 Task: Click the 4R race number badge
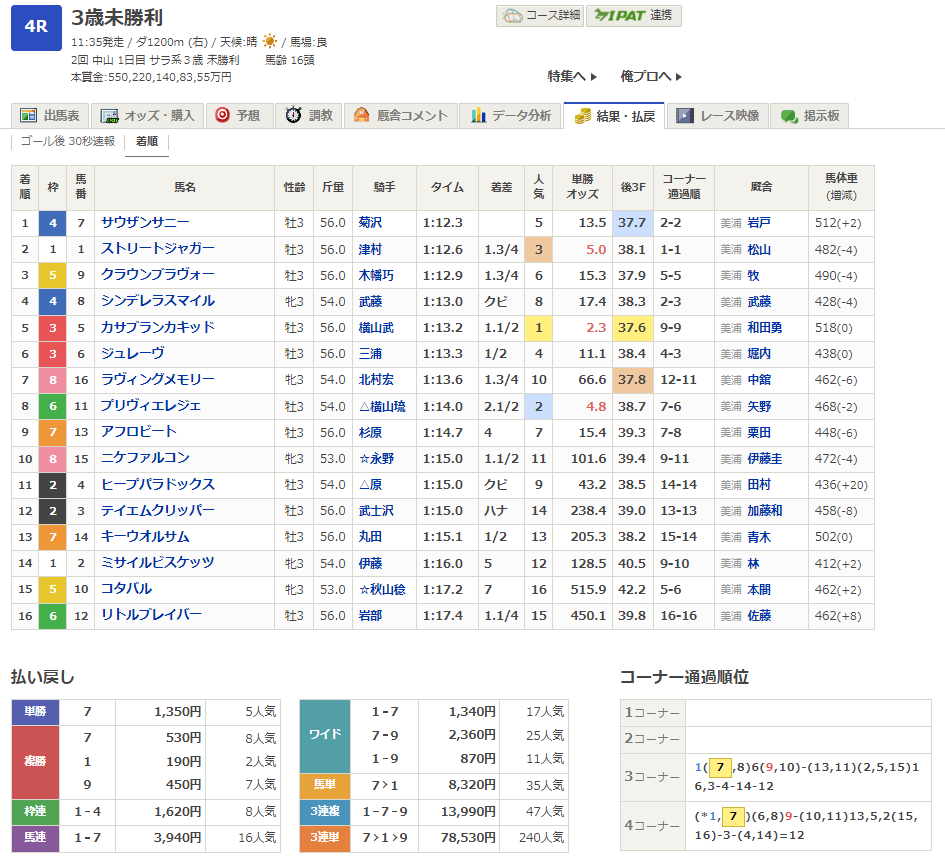point(36,27)
